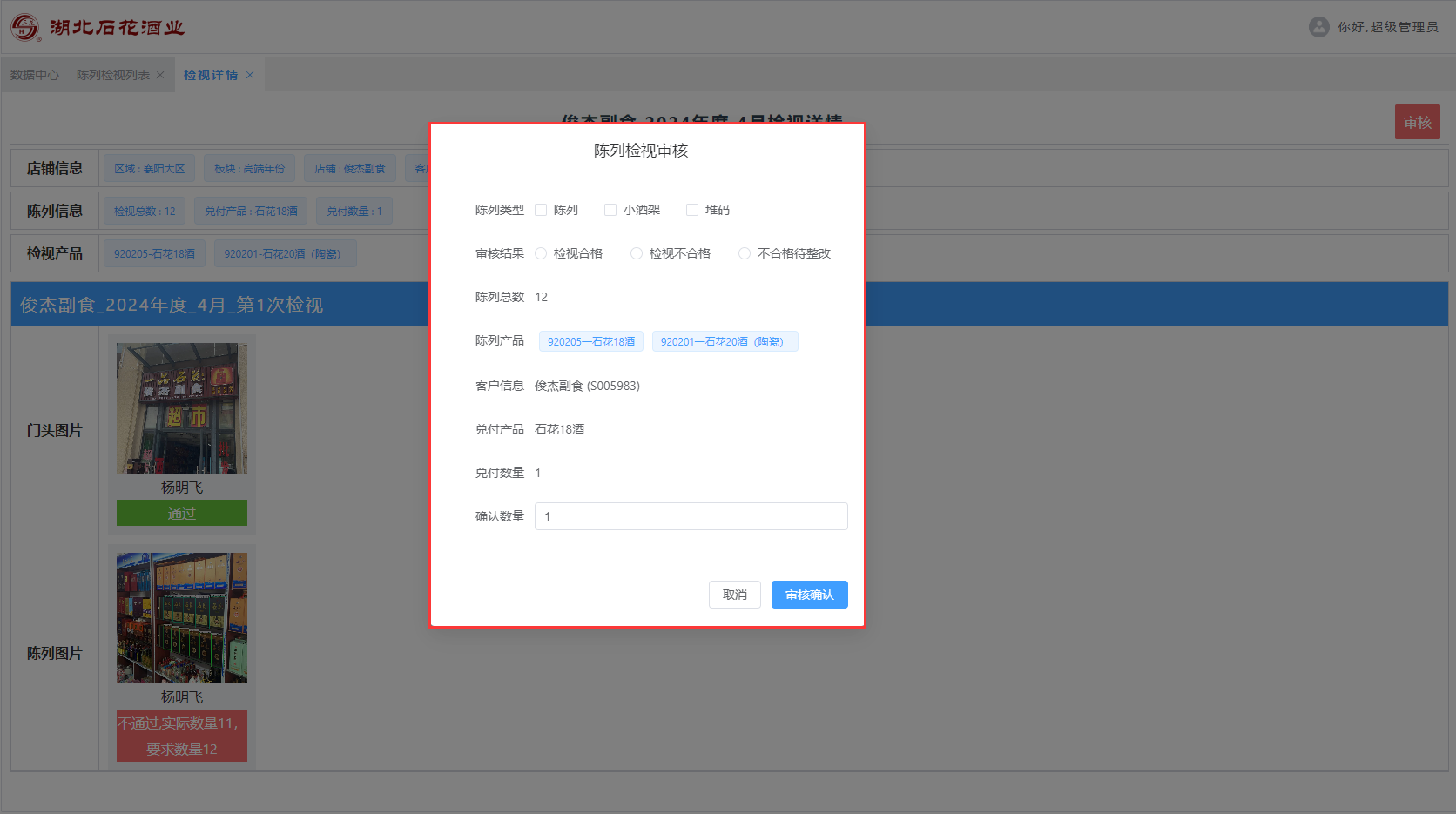The width and height of the screenshot is (1456, 814).
Task: Click the 确认数量 input field
Action: coord(691,516)
